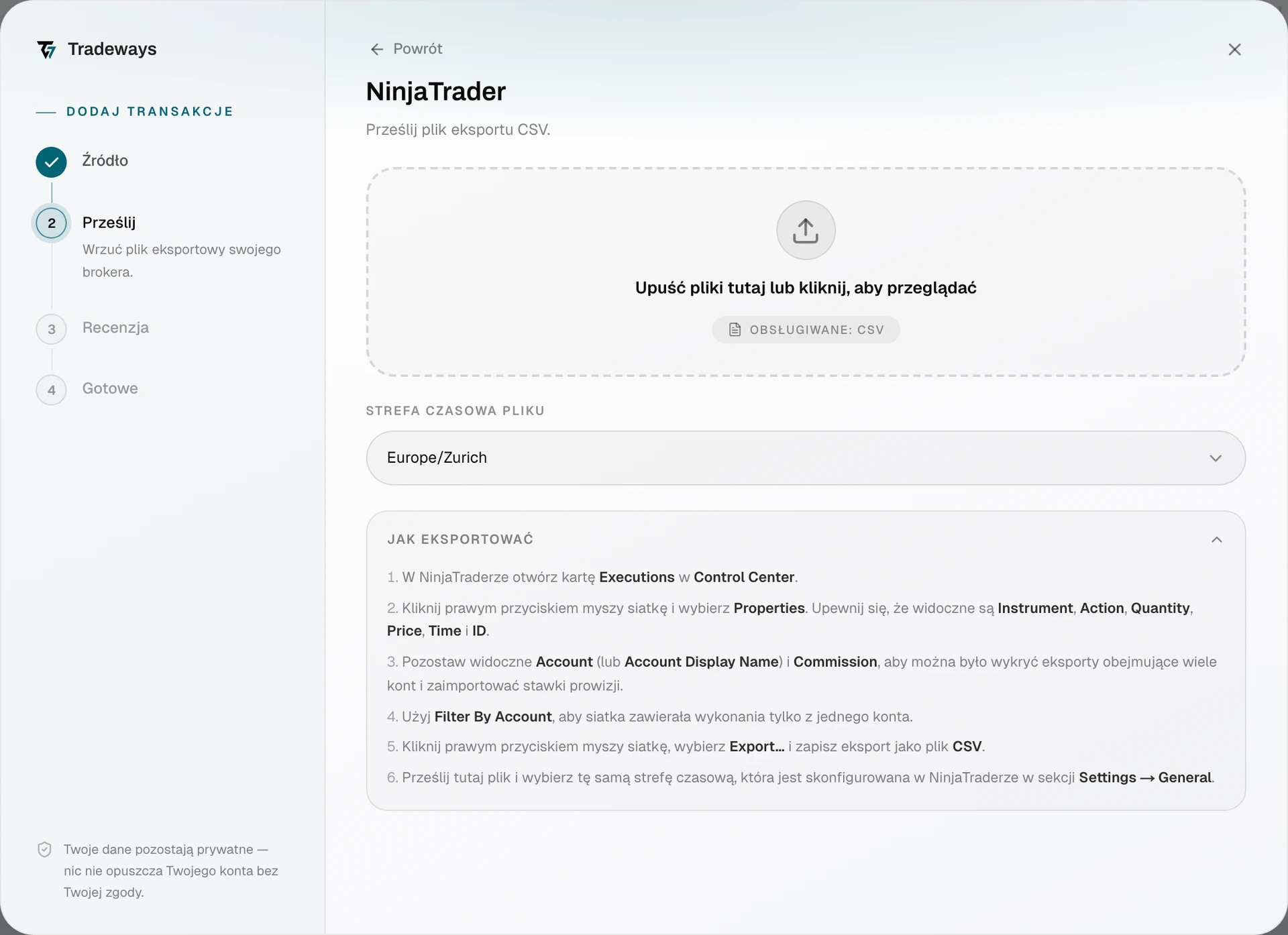
Task: Close the NinjaTrader import dialog
Action: (1234, 50)
